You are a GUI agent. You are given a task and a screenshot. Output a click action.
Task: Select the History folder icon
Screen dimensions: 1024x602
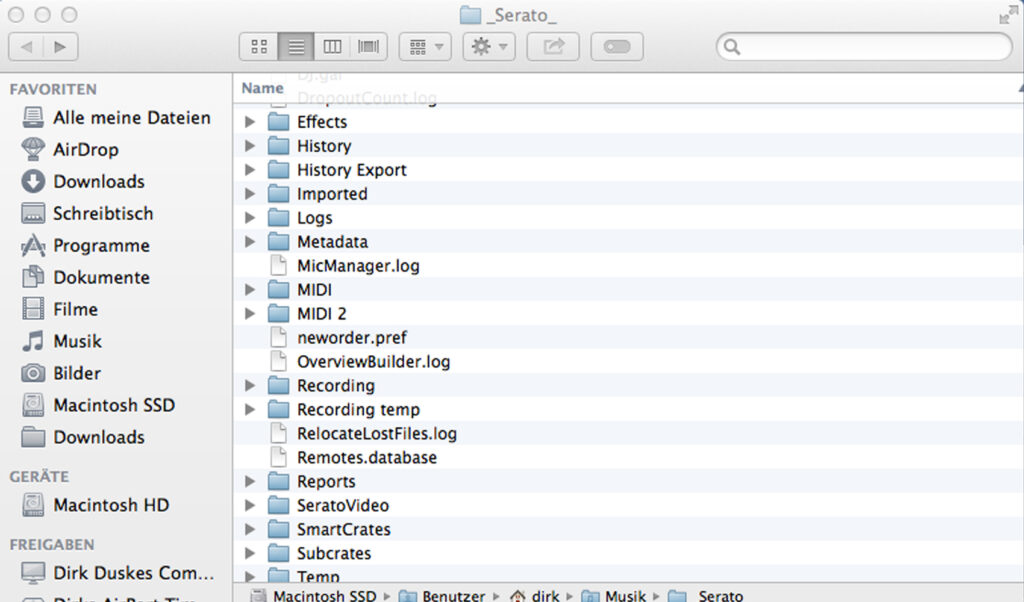tap(278, 146)
